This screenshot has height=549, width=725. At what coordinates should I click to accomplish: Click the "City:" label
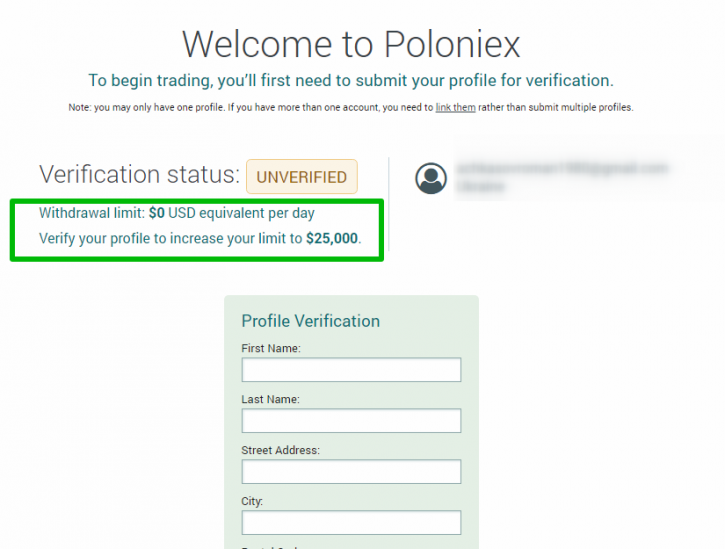pyautogui.click(x=252, y=501)
